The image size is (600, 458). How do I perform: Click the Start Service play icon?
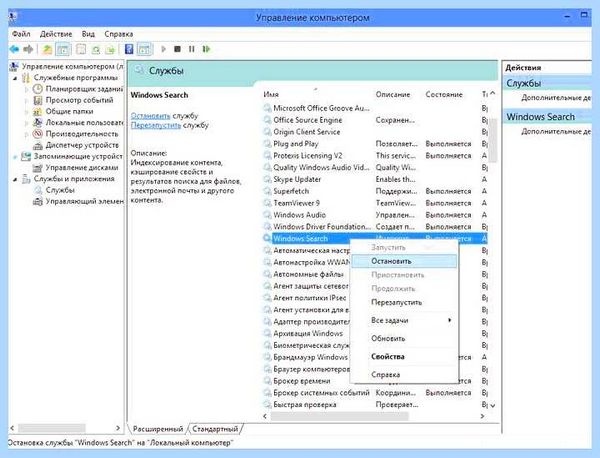(163, 49)
